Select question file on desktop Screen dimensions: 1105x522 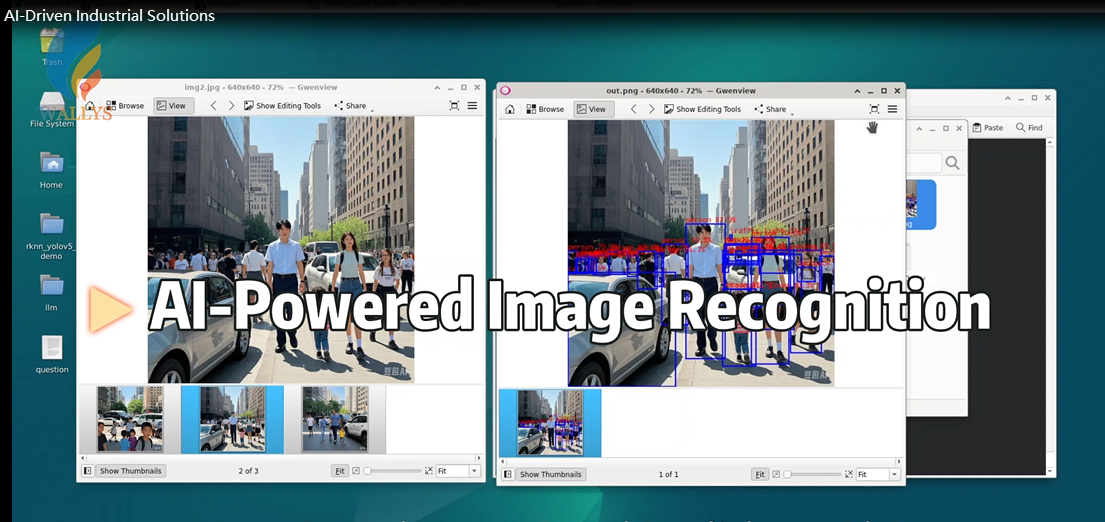(51, 354)
